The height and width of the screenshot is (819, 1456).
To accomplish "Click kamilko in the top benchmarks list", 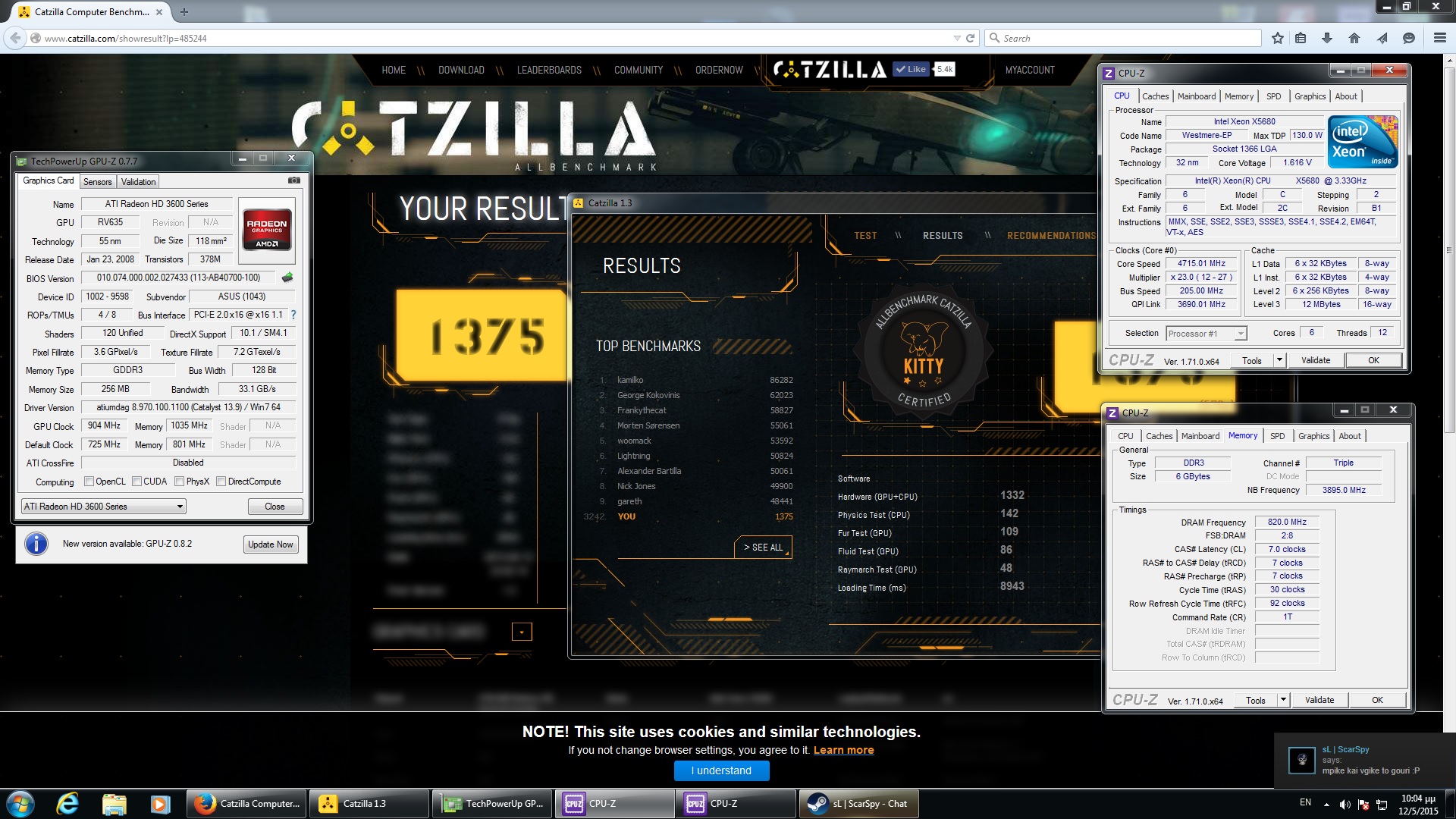I will [x=630, y=380].
